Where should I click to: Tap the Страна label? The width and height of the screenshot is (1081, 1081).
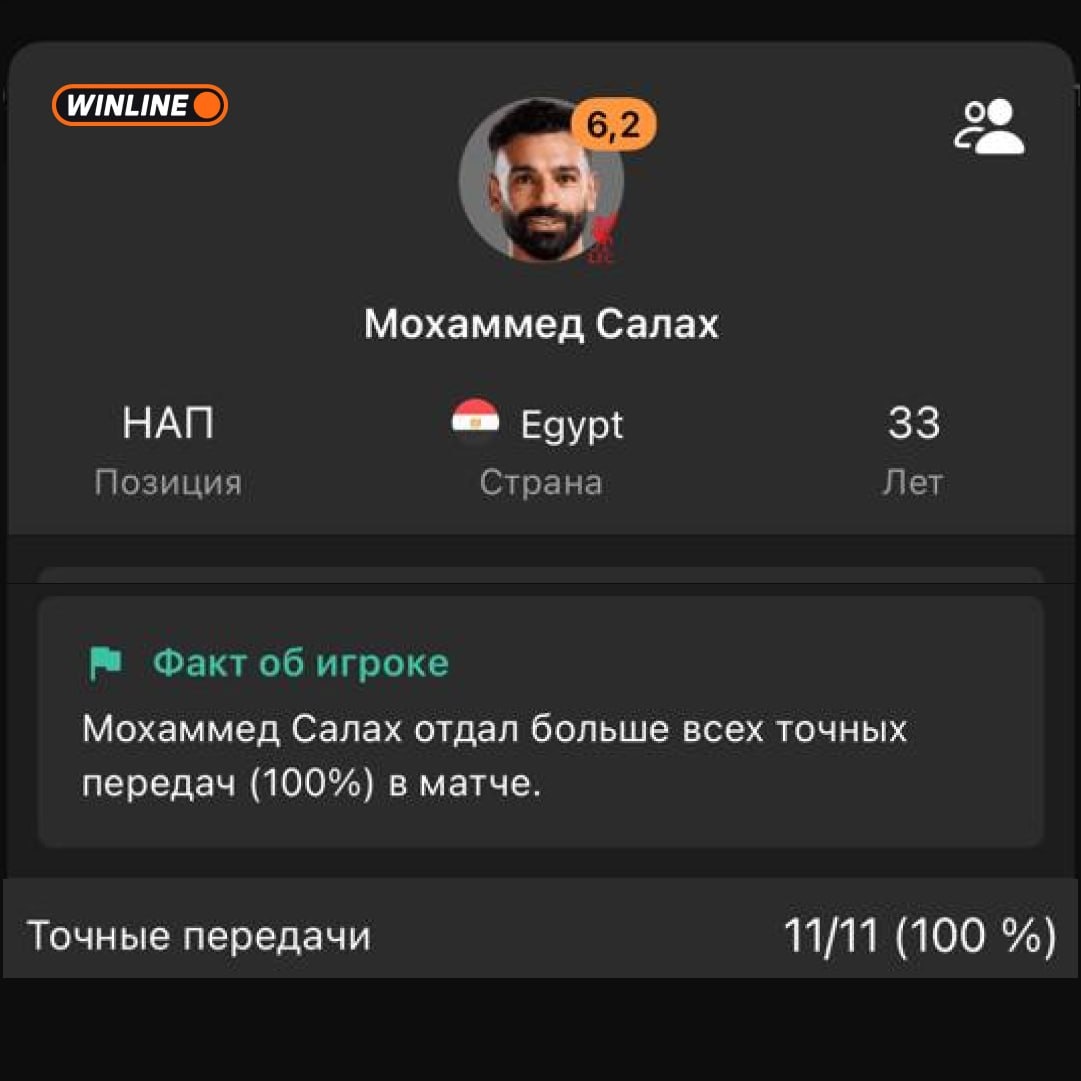(x=541, y=483)
